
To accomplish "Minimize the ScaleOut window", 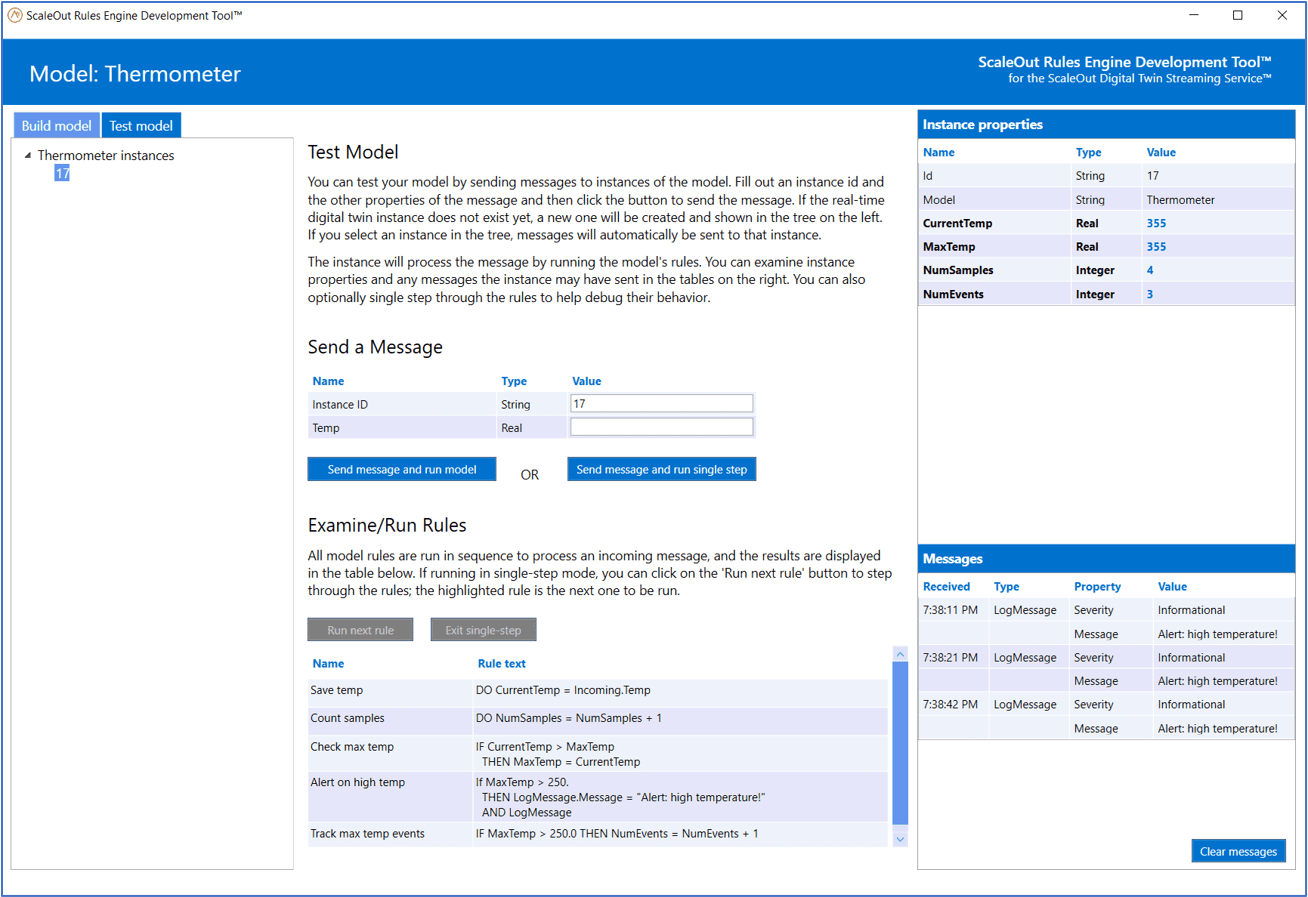I will (x=1194, y=16).
